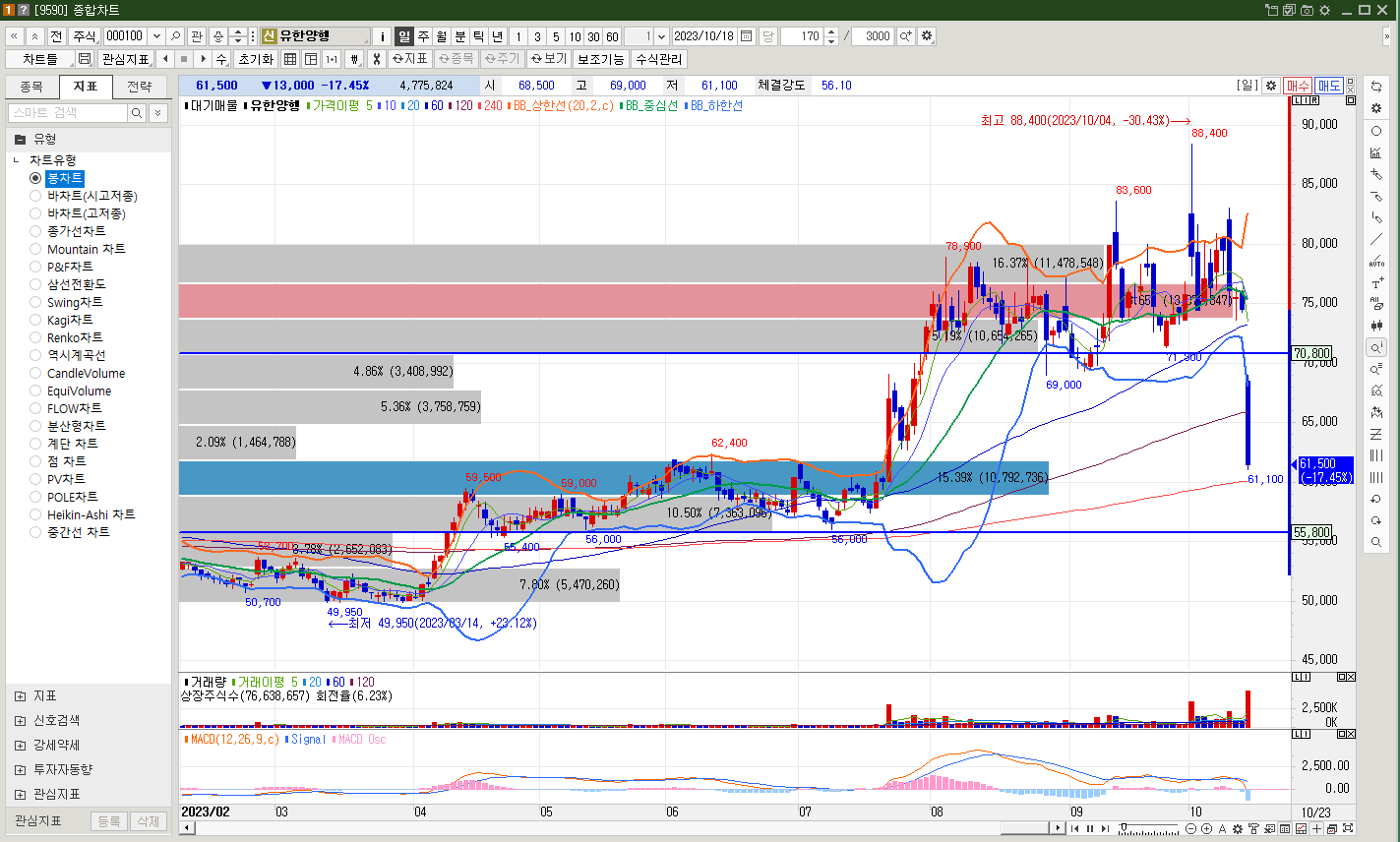The height and width of the screenshot is (842, 1400).
Task: Select P&F차트 radio option
Action: point(35,267)
